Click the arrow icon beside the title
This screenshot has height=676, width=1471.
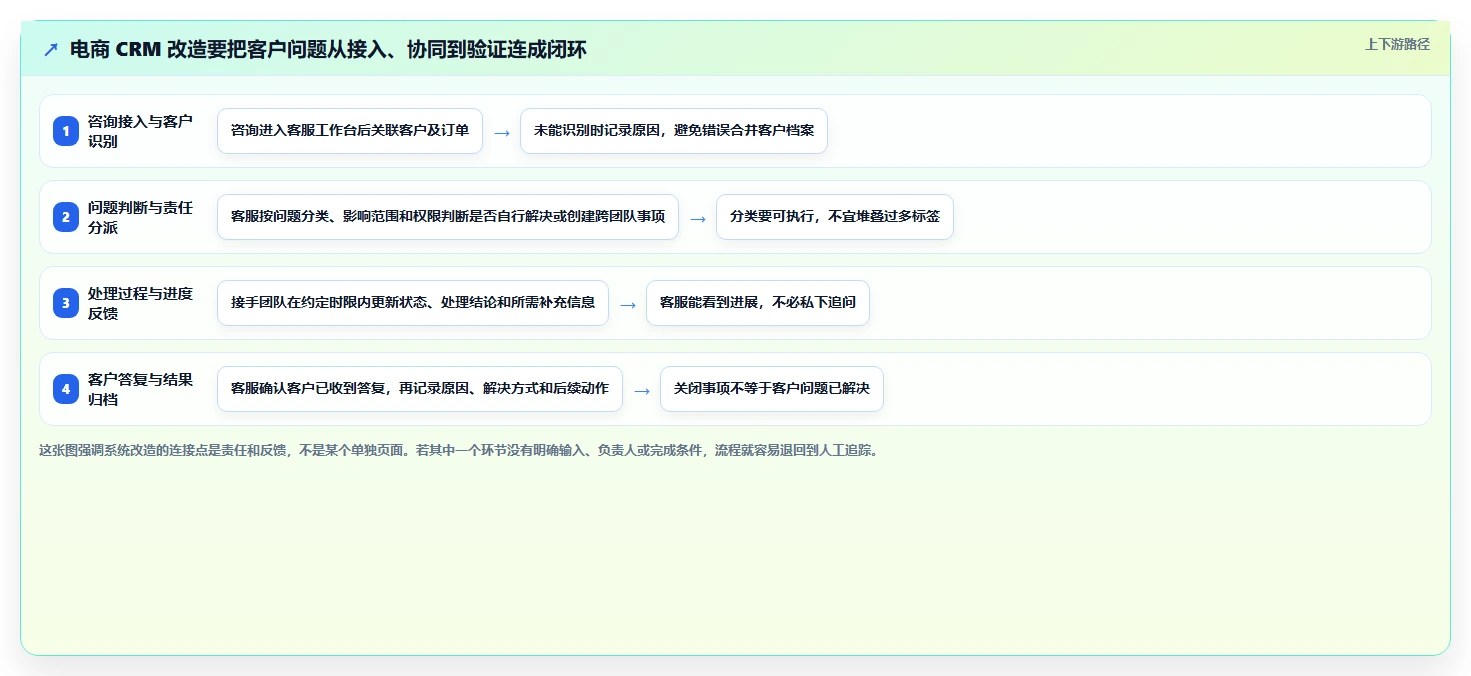pos(51,50)
